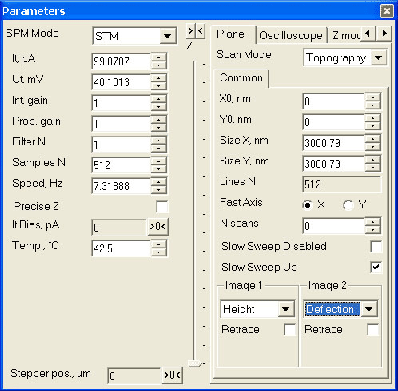This screenshot has height=391, width=398.
Task: Open the Scan Mode Topography dropdown
Action: tap(378, 58)
